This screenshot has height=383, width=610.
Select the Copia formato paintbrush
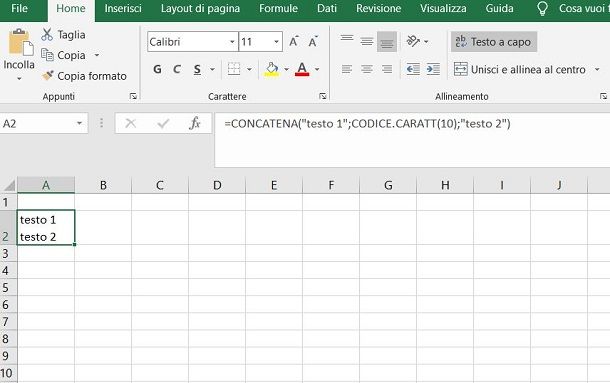[x=84, y=76]
